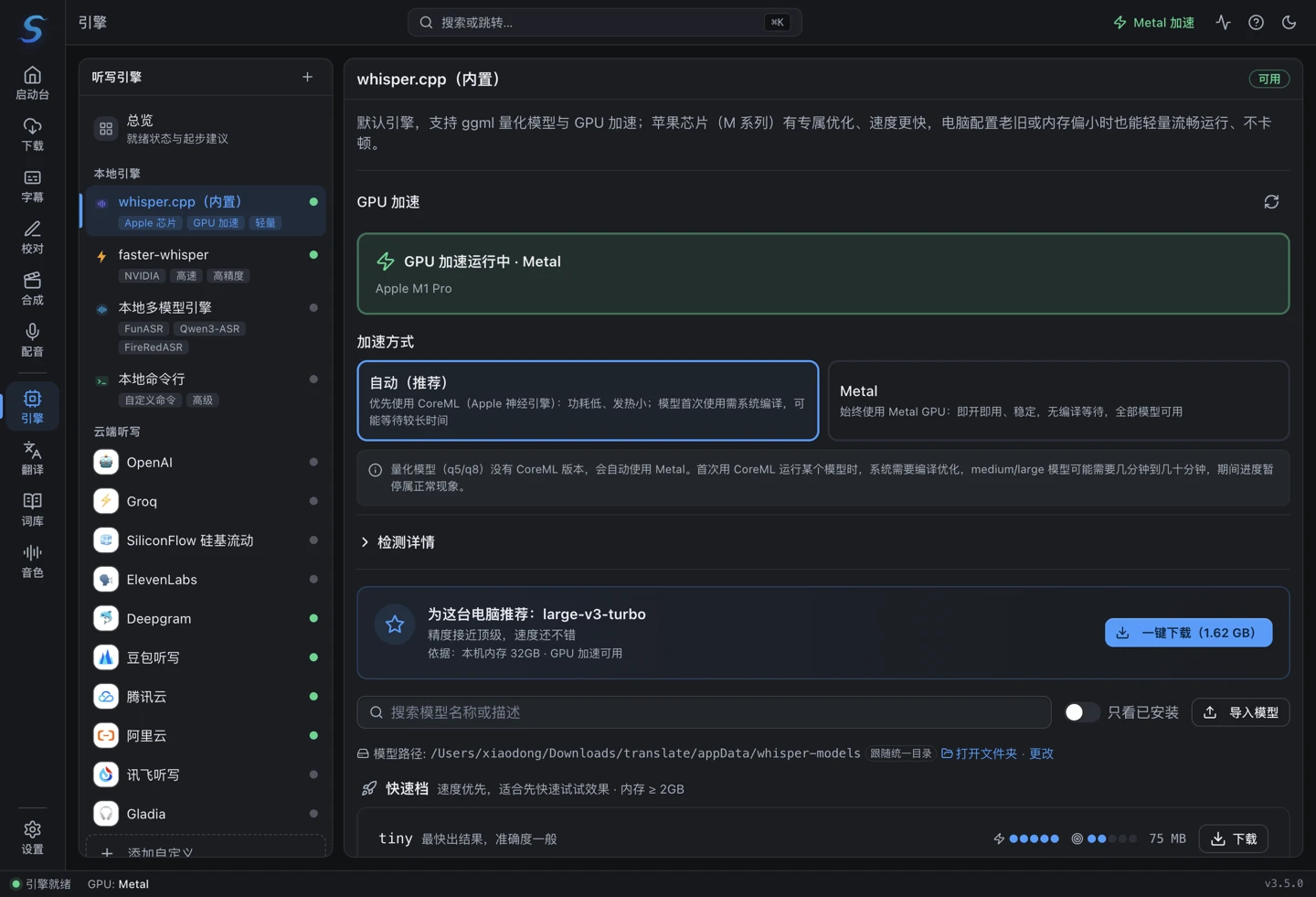Open the 校对 proofreading sidebar item
1316x897 pixels.
point(32,237)
